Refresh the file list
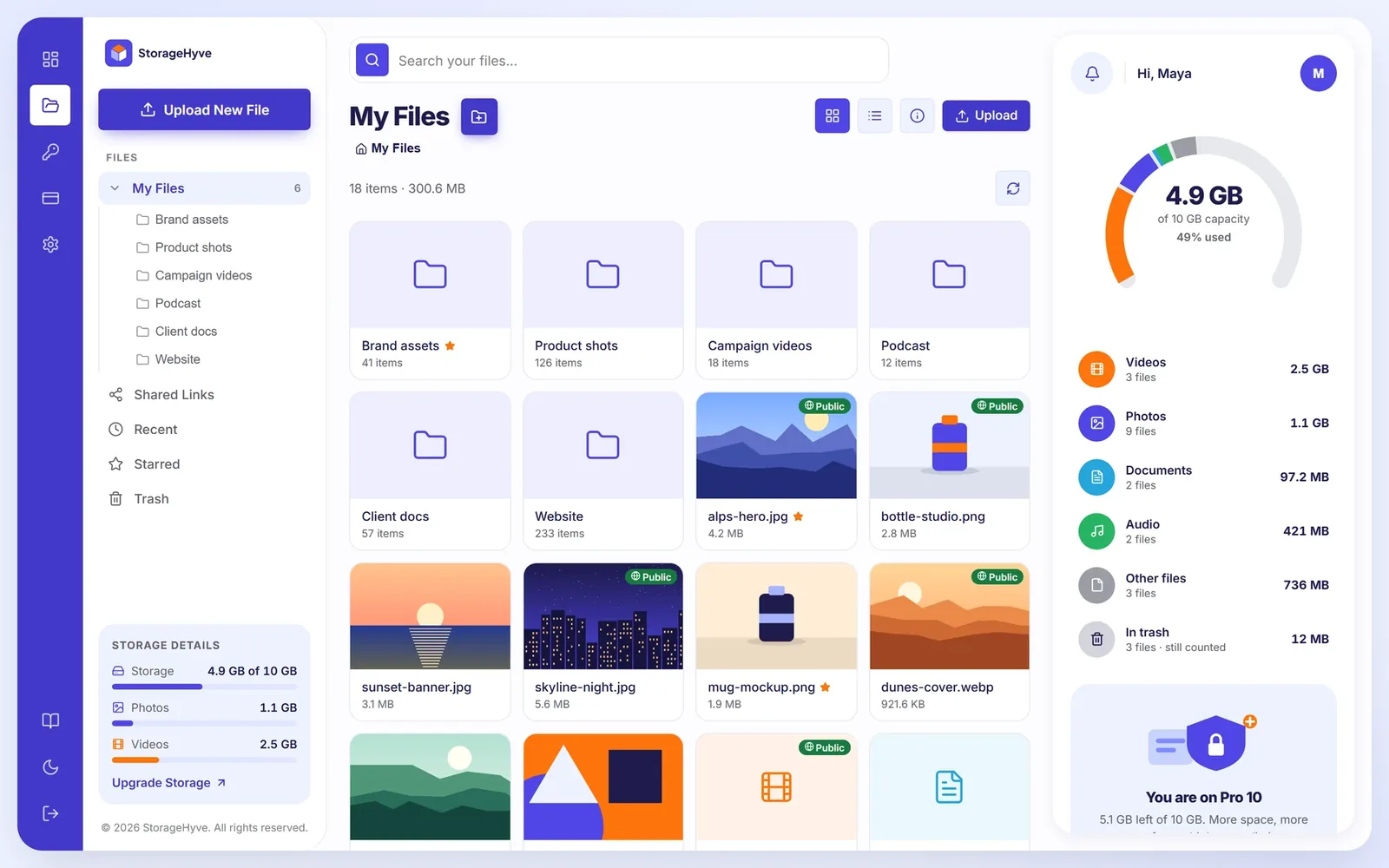The image size is (1389, 868). pyautogui.click(x=1012, y=188)
